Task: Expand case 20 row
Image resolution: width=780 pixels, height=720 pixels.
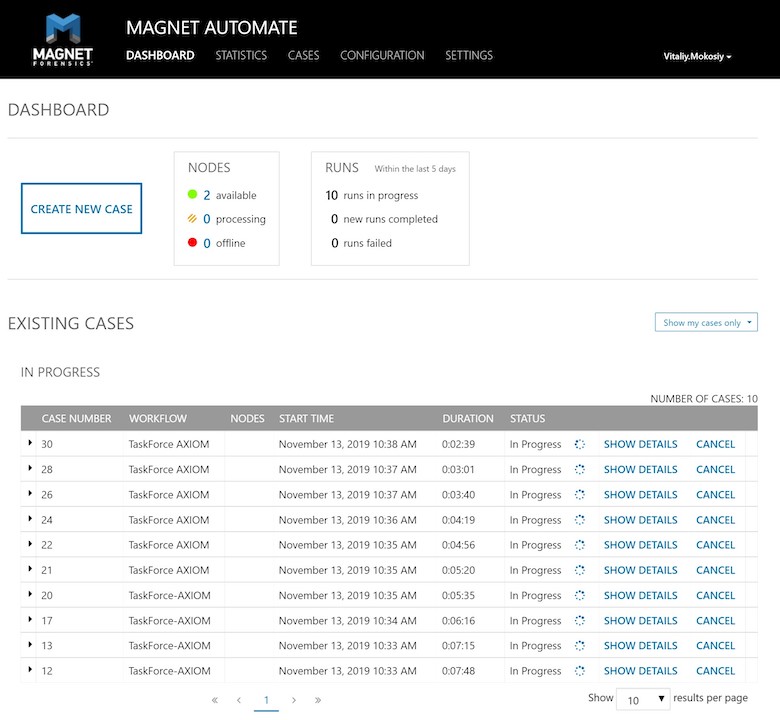Action: point(30,594)
